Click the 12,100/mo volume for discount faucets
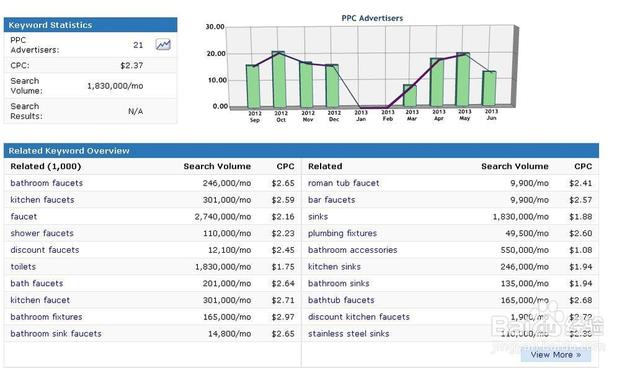This screenshot has width=640, height=368. click(x=229, y=250)
